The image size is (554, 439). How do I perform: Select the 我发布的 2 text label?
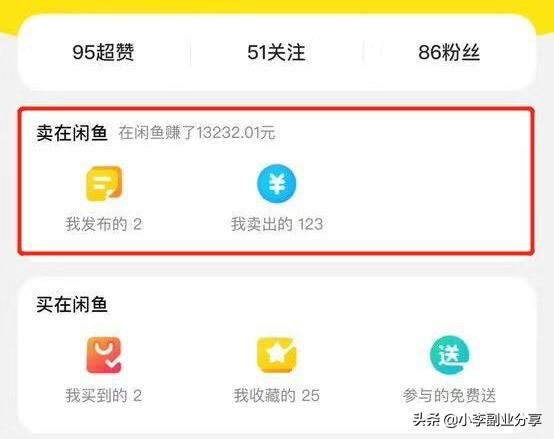[104, 224]
